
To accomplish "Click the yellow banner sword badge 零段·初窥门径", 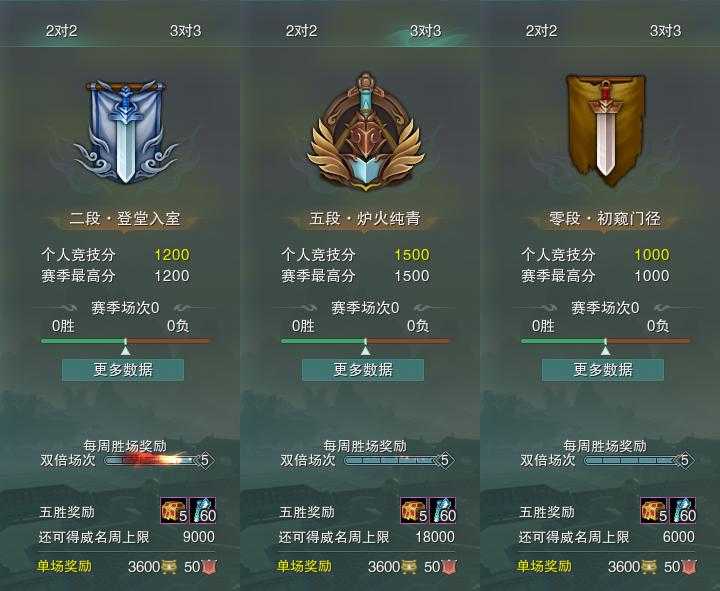I will click(x=606, y=131).
